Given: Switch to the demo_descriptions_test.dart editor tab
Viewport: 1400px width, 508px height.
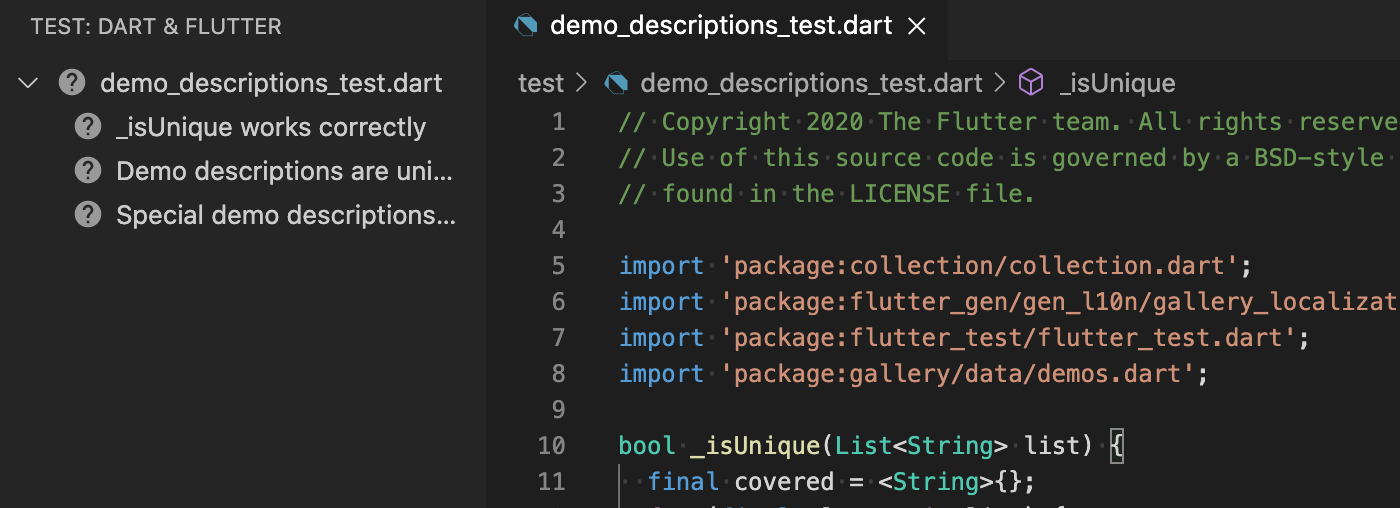Looking at the screenshot, I should pyautogui.click(x=720, y=26).
